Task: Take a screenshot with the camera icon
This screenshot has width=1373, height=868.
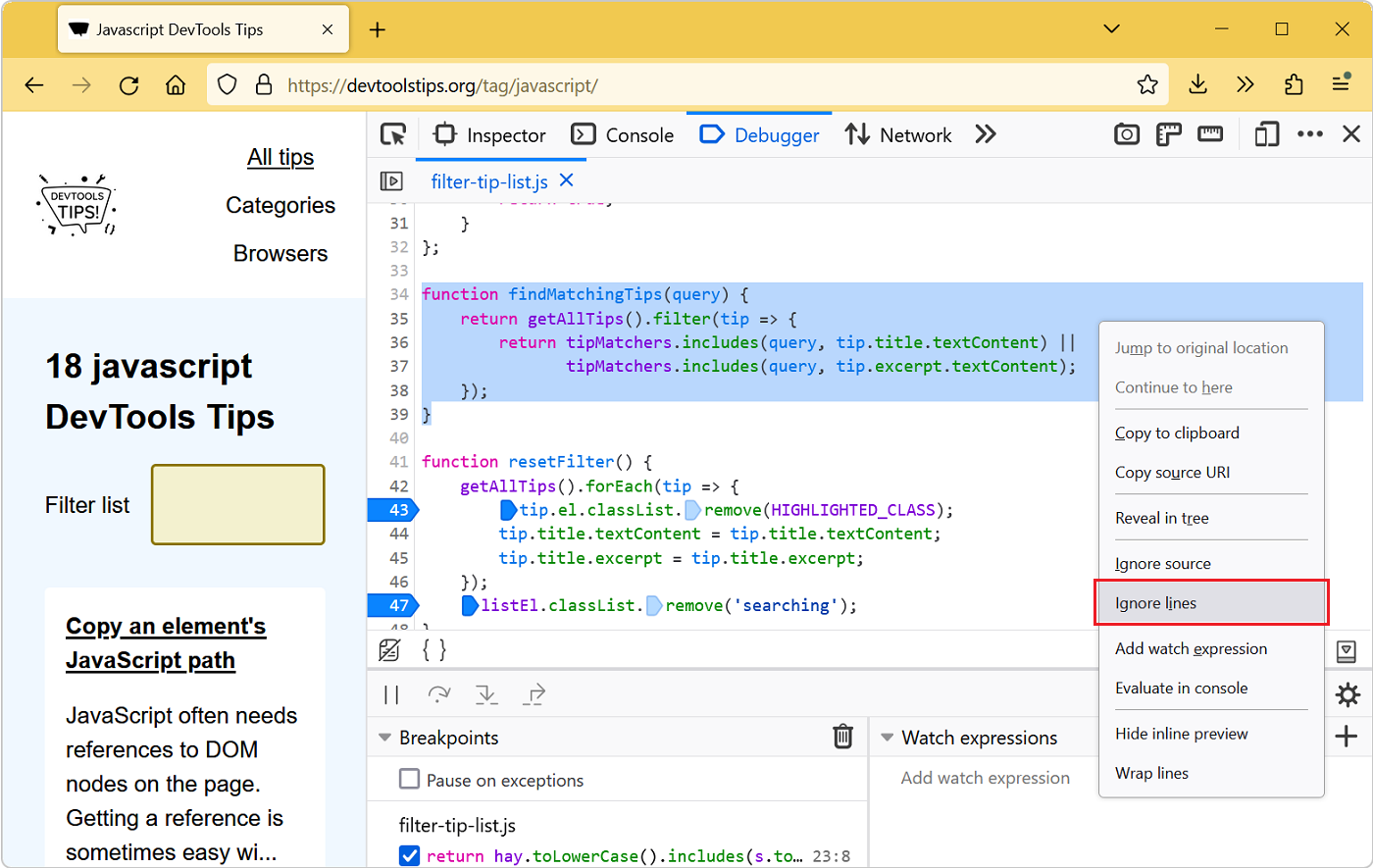Action: (1126, 134)
